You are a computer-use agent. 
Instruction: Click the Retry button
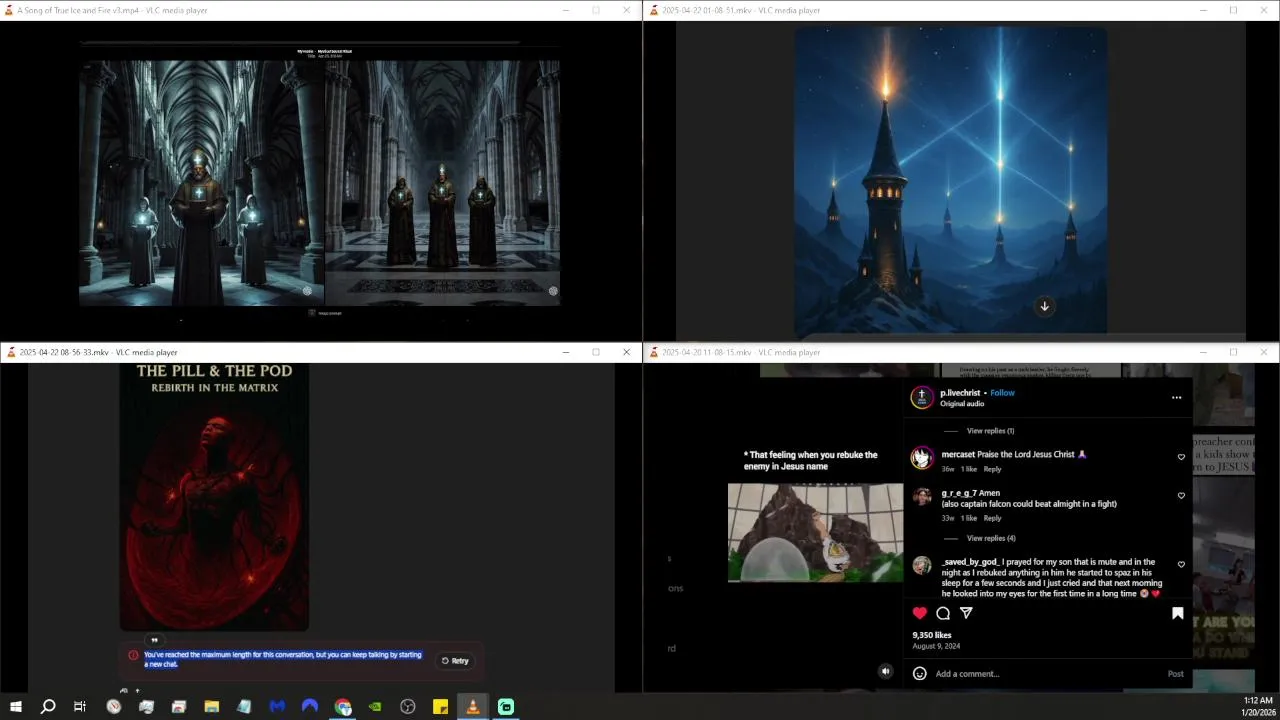coord(455,661)
